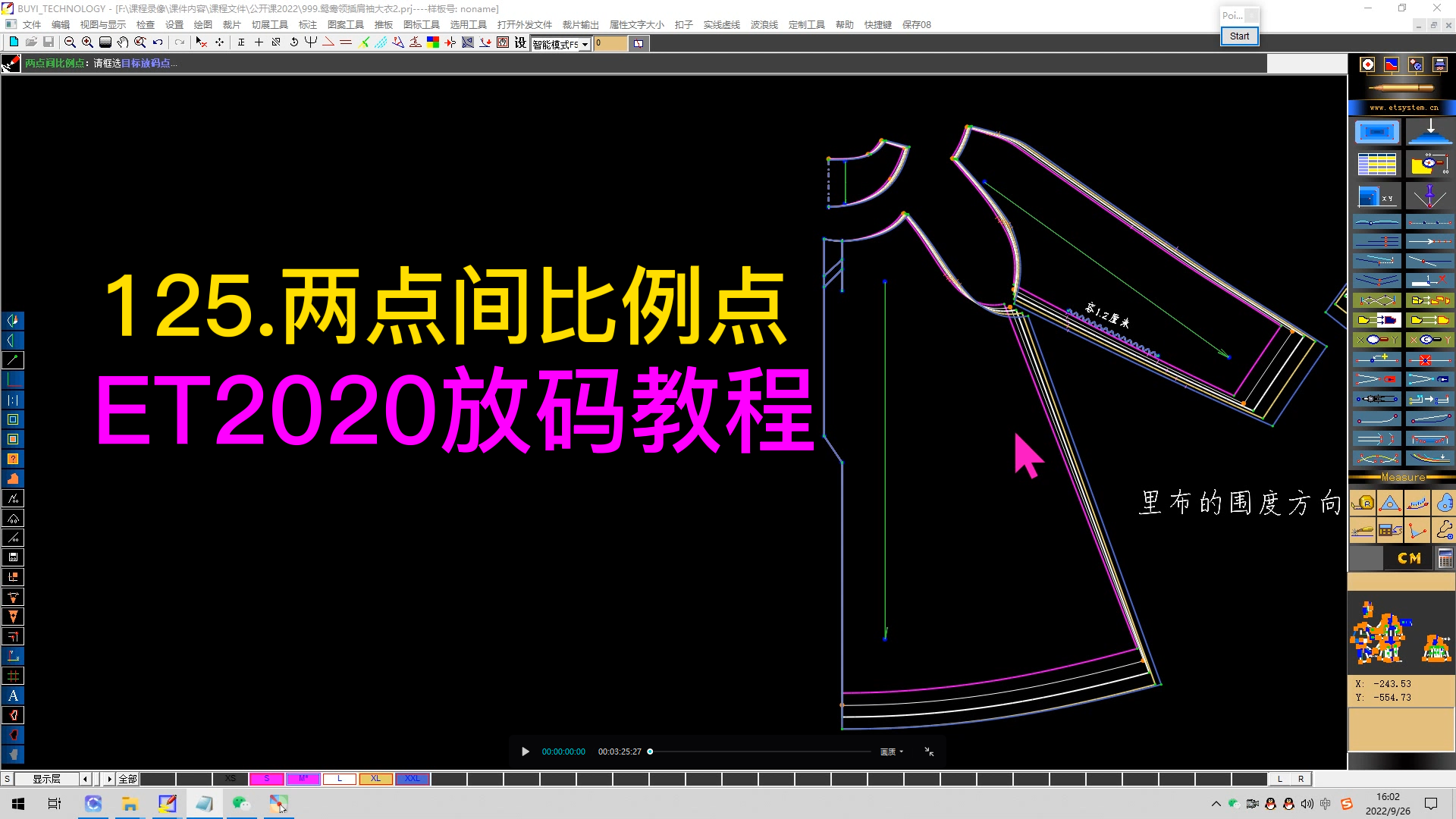Click the tape measure icon under Measure
Screen dimensions: 1456x819
1363,503
